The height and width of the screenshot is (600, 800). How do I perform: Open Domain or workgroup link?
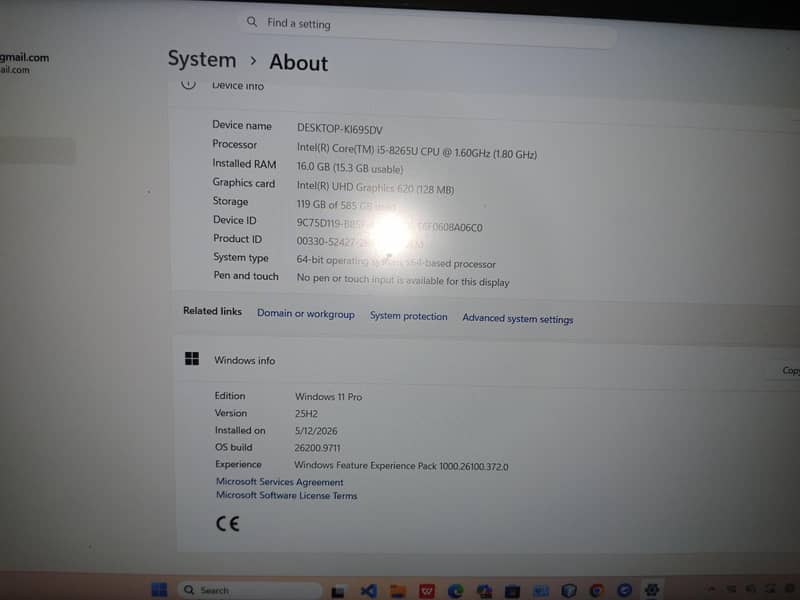(306, 314)
